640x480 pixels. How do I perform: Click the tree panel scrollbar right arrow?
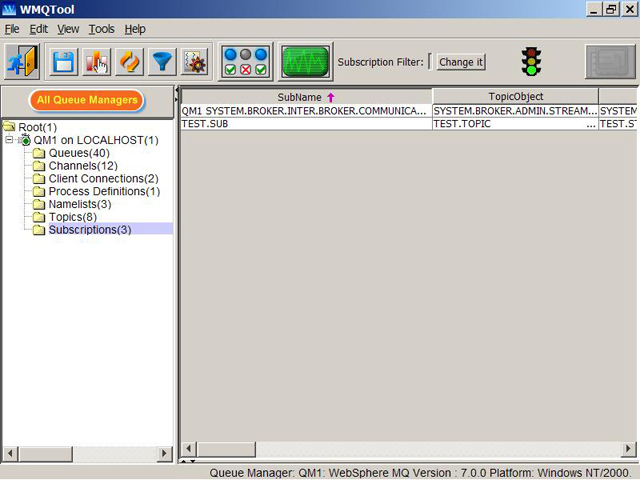(164, 453)
